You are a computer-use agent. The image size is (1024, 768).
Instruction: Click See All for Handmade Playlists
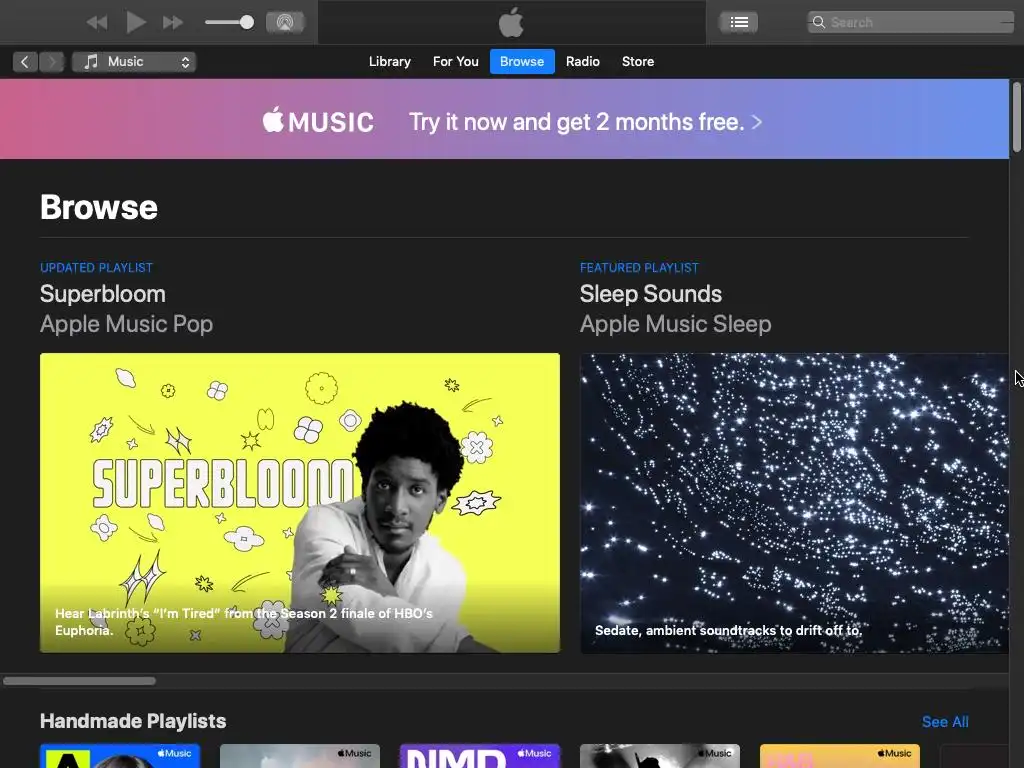(945, 722)
